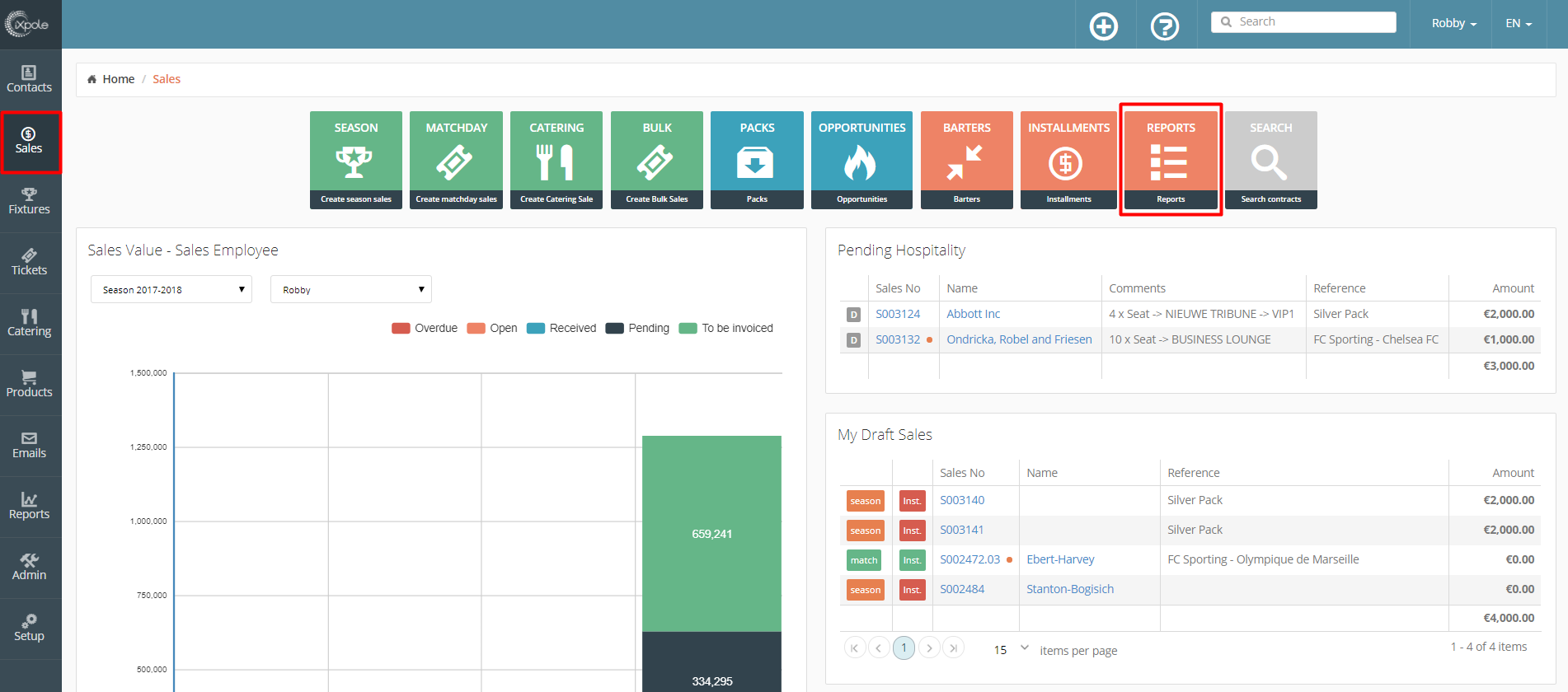This screenshot has width=1568, height=692.
Task: Sort My Draft Sales by Reference
Action: point(1193,473)
